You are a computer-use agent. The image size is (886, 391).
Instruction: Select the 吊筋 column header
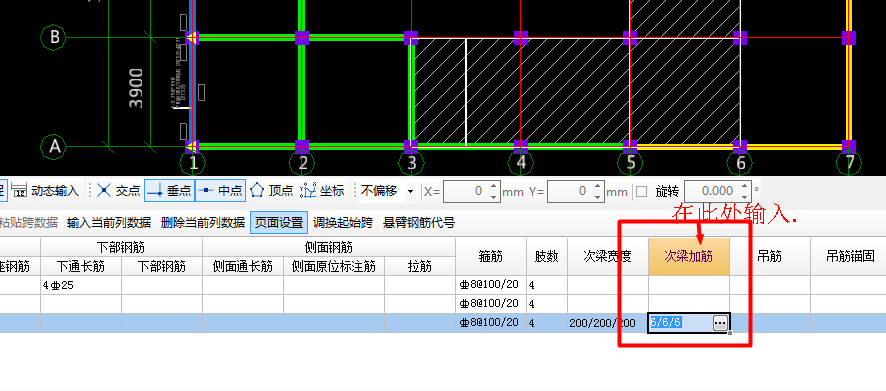pyautogui.click(x=770, y=257)
